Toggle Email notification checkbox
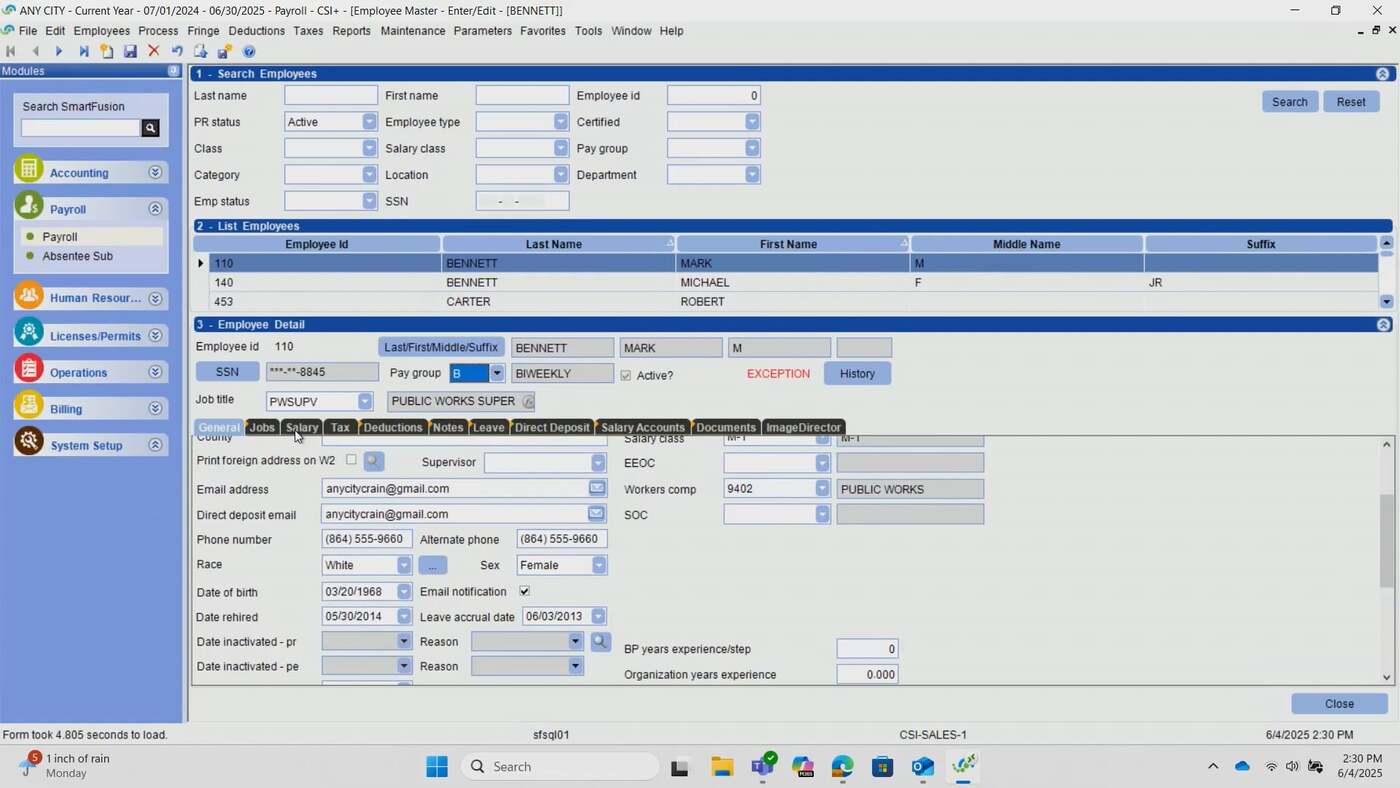 point(524,591)
